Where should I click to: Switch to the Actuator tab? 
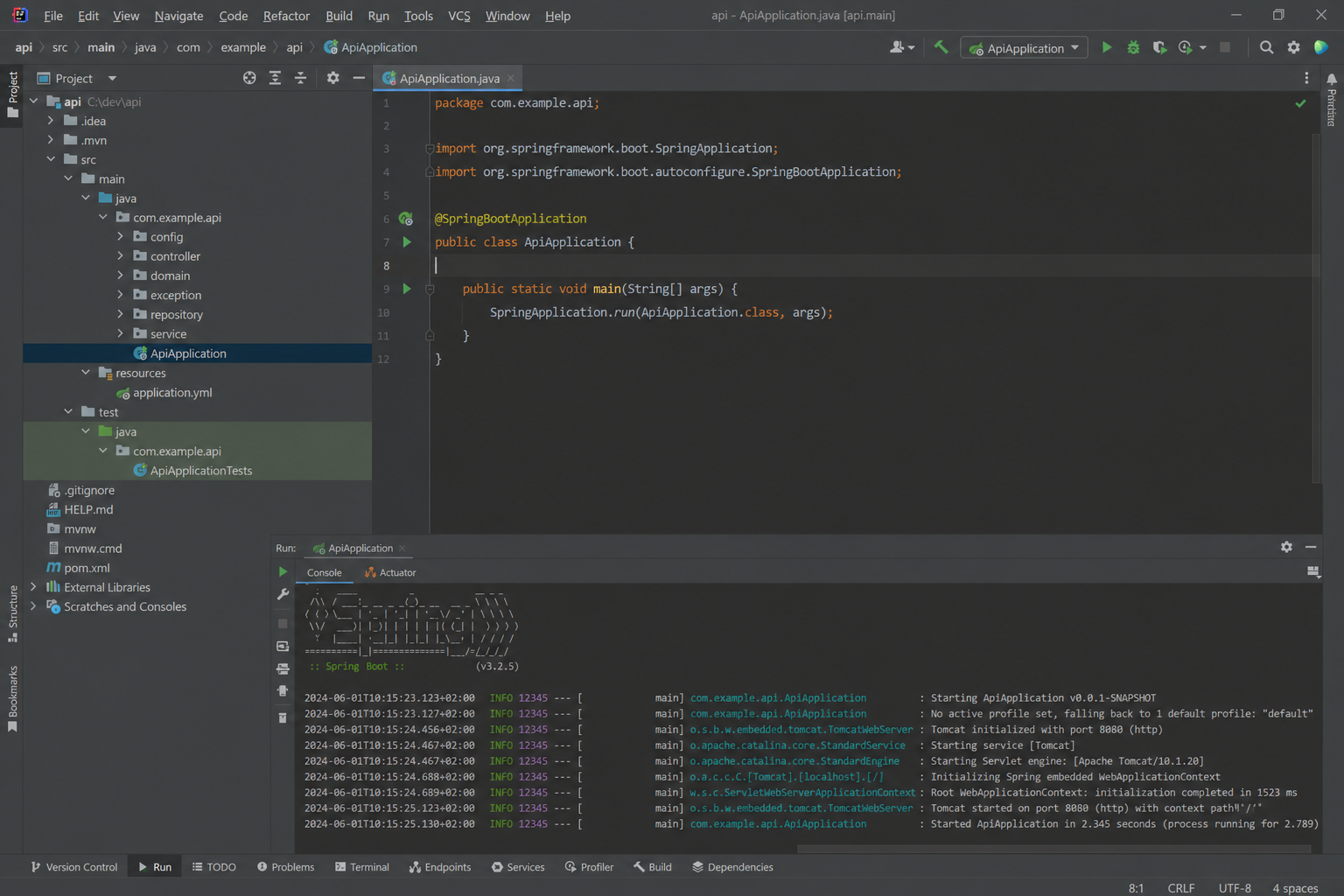[x=390, y=572]
